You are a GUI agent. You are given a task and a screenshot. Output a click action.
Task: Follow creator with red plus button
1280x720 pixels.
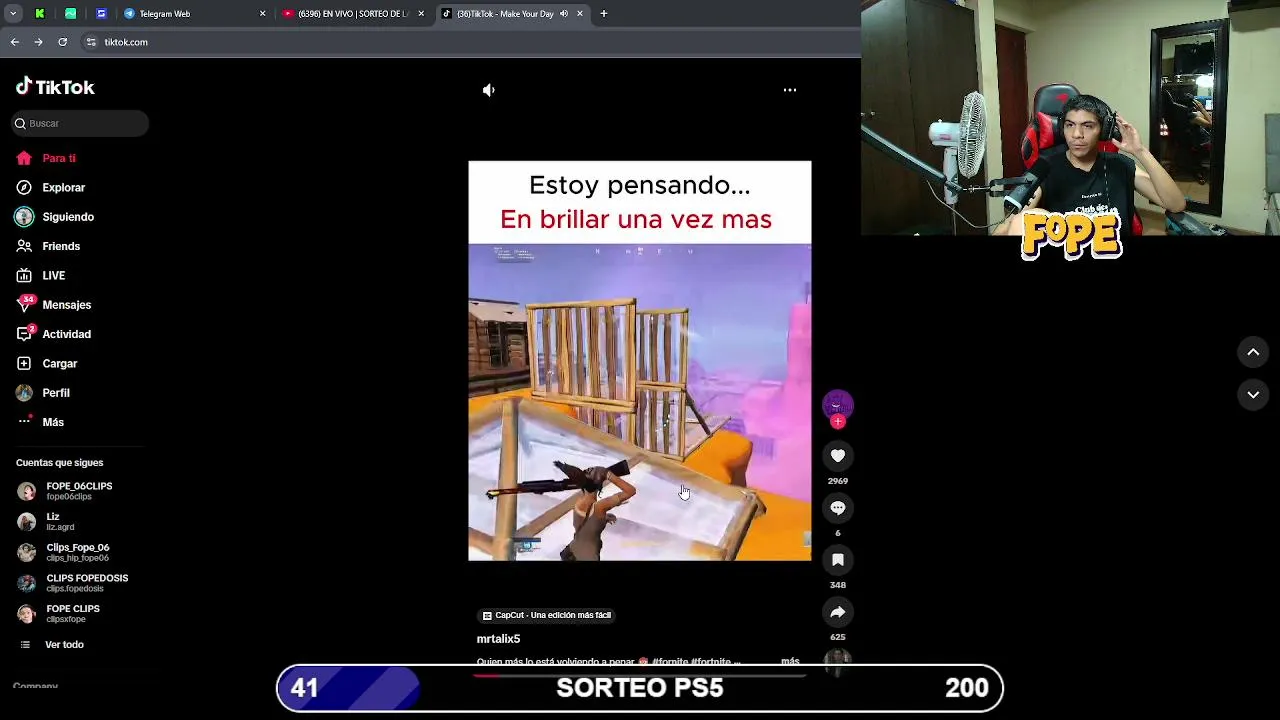coord(838,422)
